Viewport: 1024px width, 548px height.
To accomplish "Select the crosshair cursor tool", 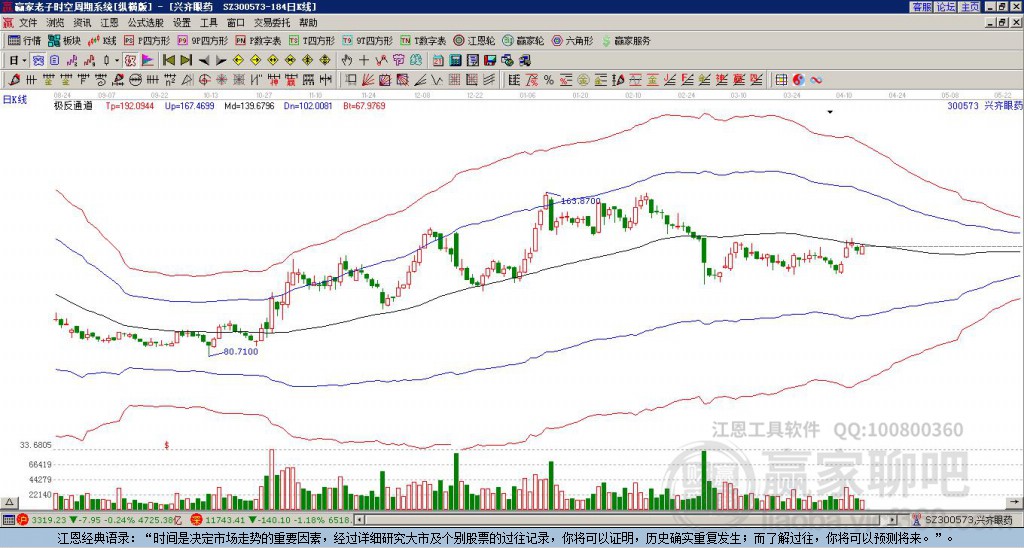I will (364, 60).
